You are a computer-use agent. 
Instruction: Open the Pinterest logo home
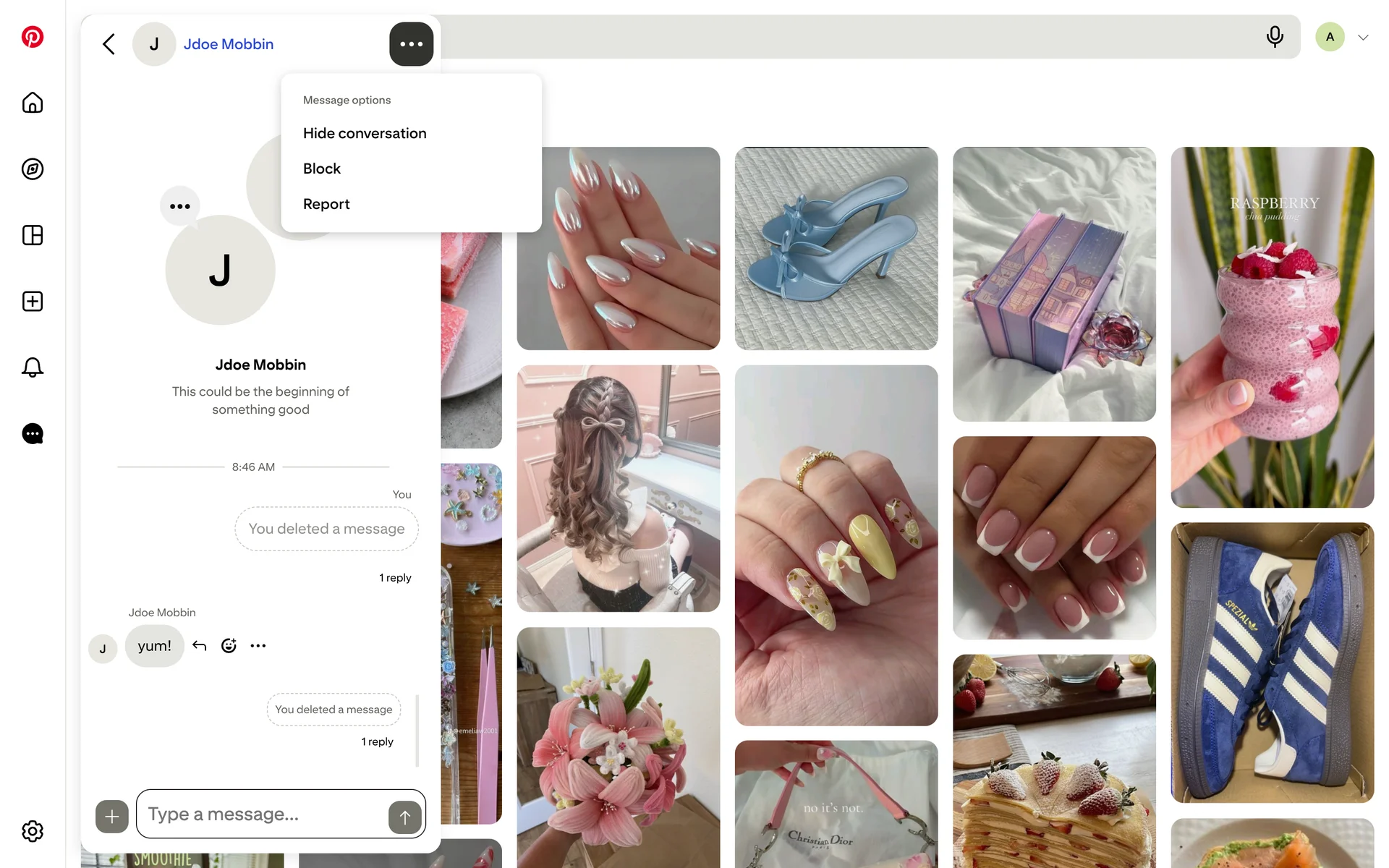coord(33,37)
